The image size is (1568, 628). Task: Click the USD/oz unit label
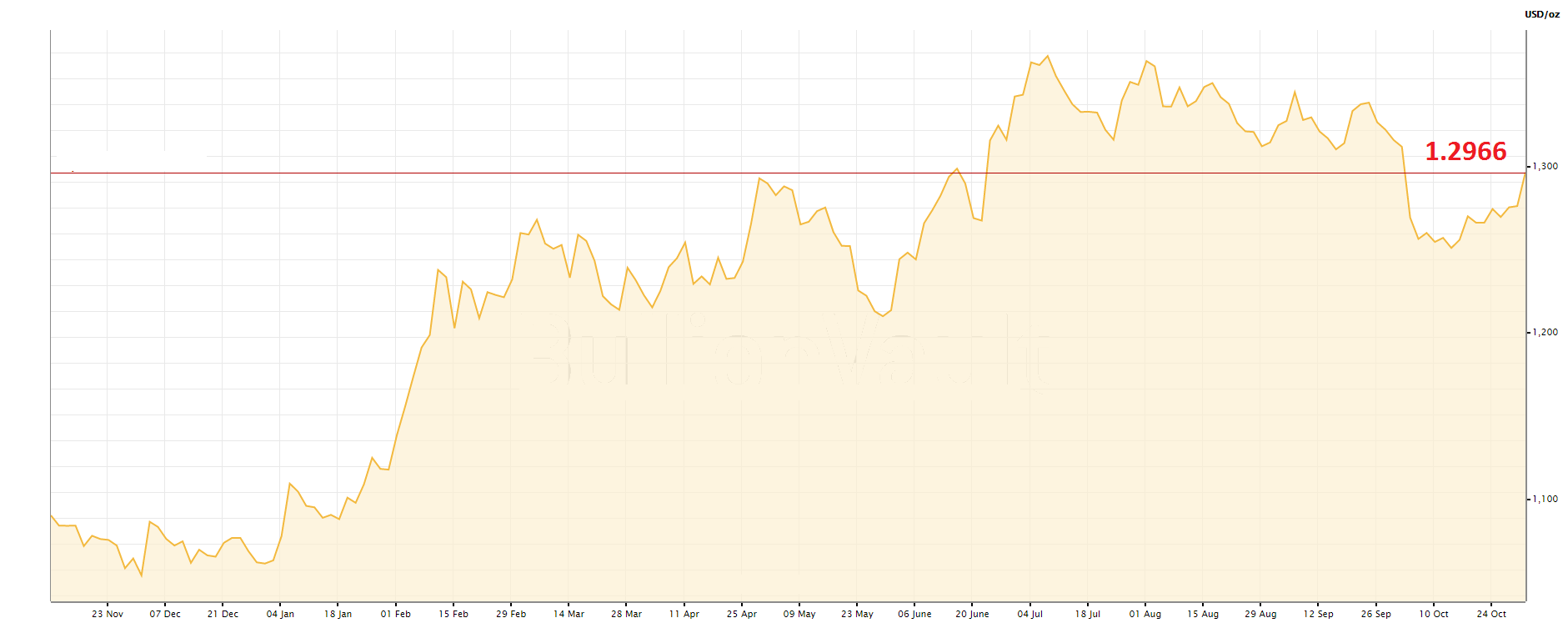(x=1542, y=14)
